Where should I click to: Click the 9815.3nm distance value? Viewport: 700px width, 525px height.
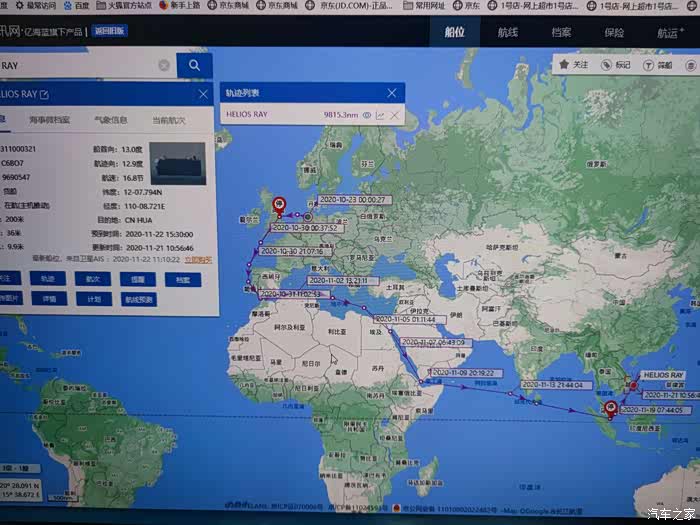coord(341,115)
